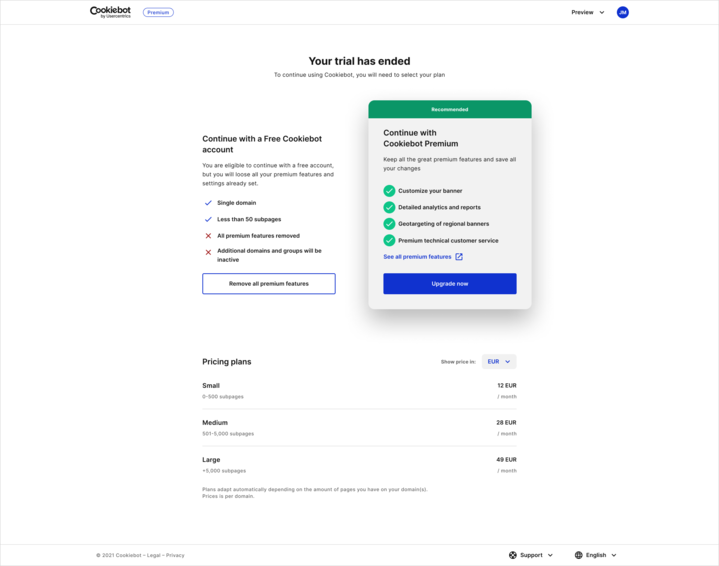The width and height of the screenshot is (719, 566).
Task: Click red X beside Additional domains and groups
Action: tap(208, 252)
